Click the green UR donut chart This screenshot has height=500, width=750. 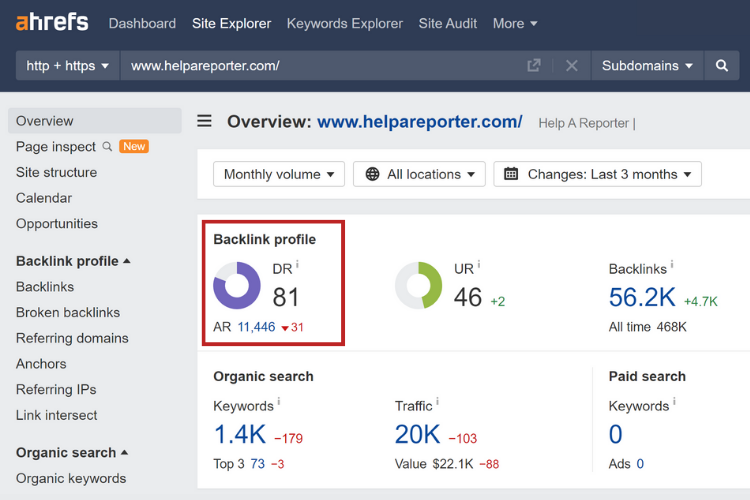coord(419,285)
